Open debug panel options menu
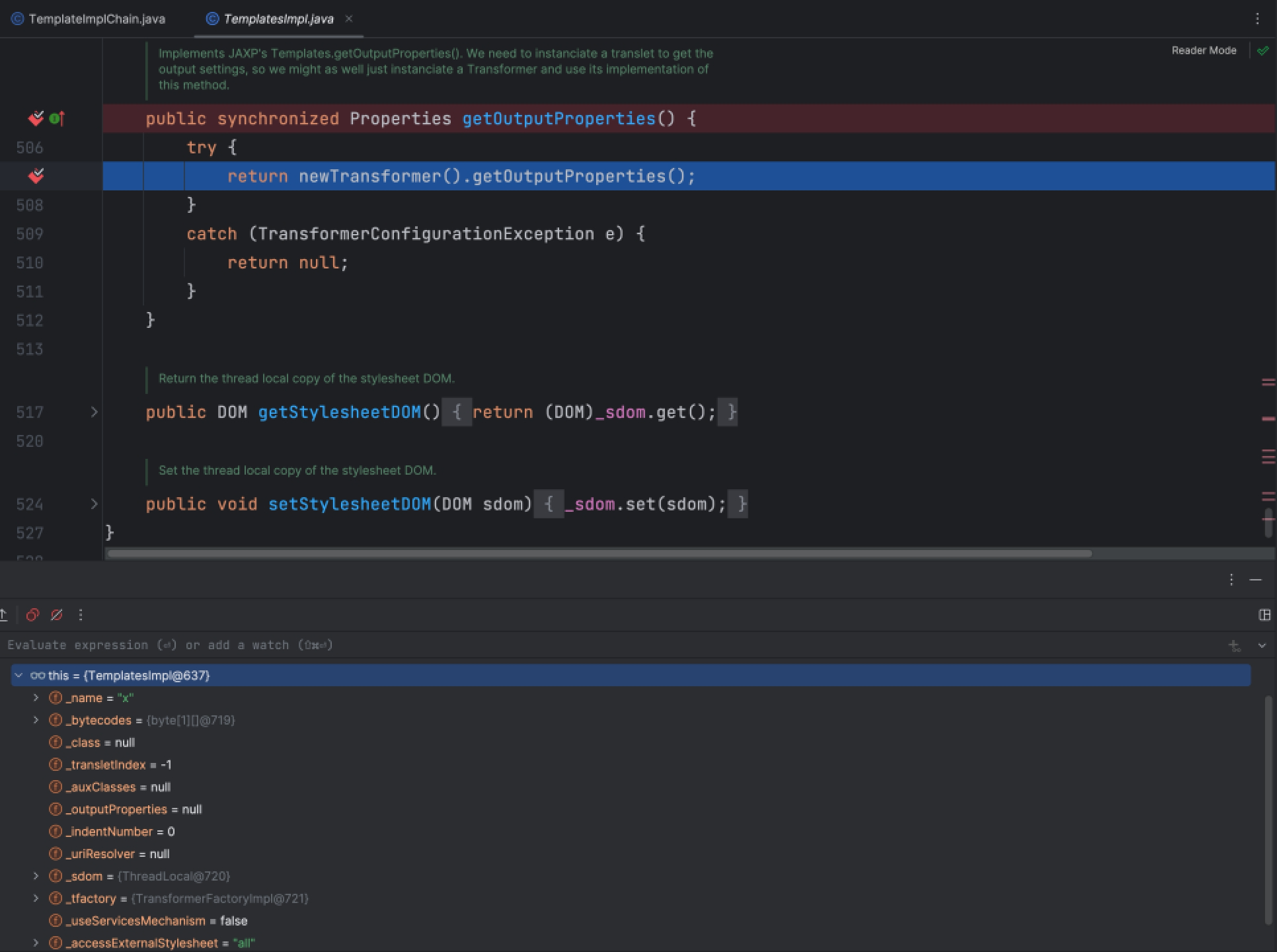The height and width of the screenshot is (952, 1277). click(1231, 580)
